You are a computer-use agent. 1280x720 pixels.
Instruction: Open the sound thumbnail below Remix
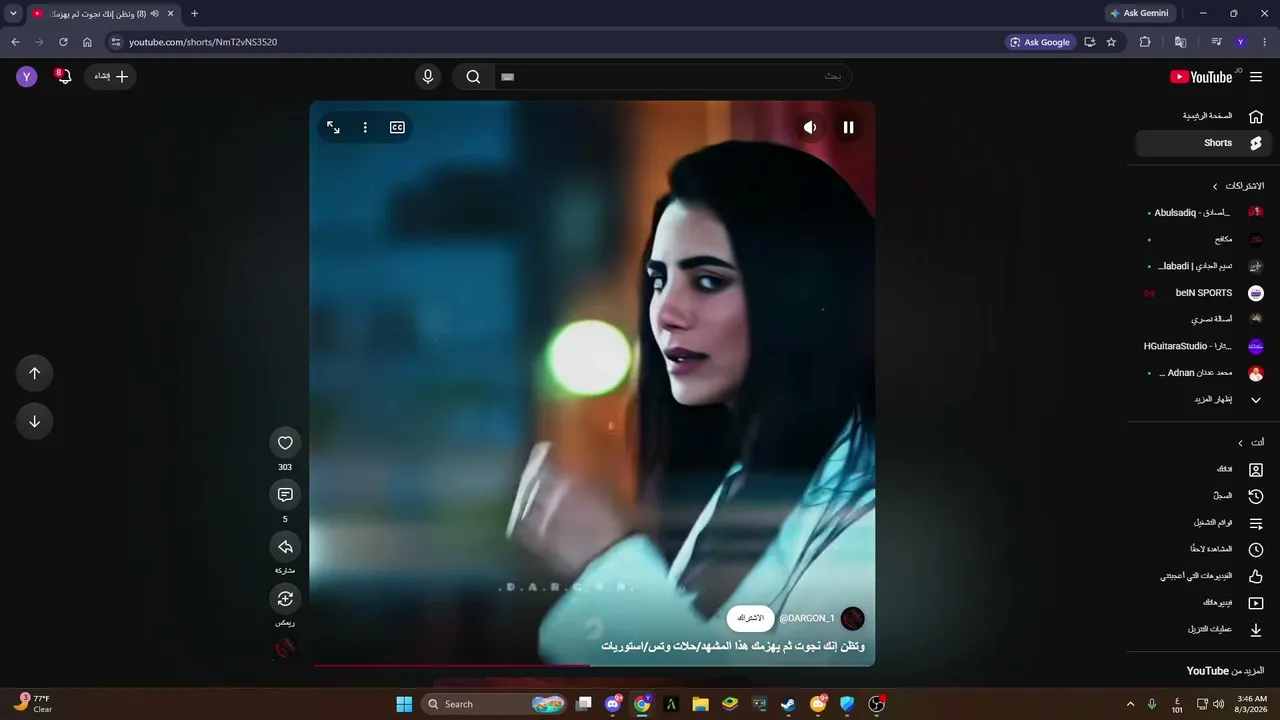[285, 649]
